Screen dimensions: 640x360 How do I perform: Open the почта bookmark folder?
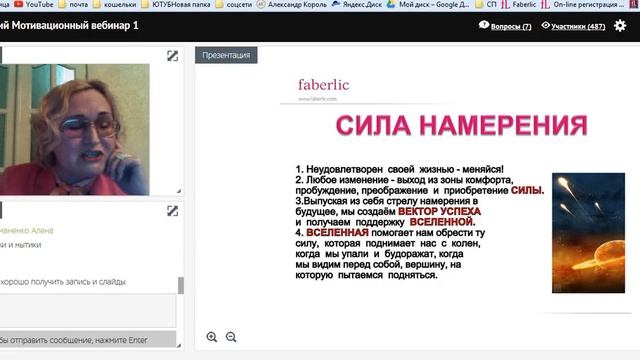point(73,4)
